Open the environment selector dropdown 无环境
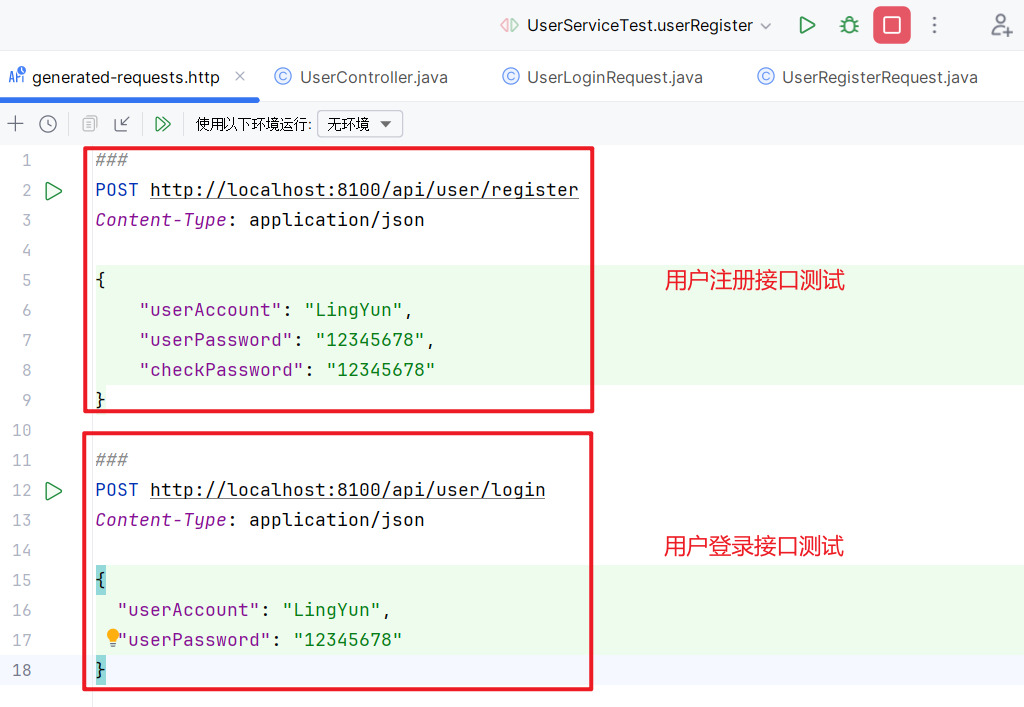The height and width of the screenshot is (707, 1024). click(359, 124)
